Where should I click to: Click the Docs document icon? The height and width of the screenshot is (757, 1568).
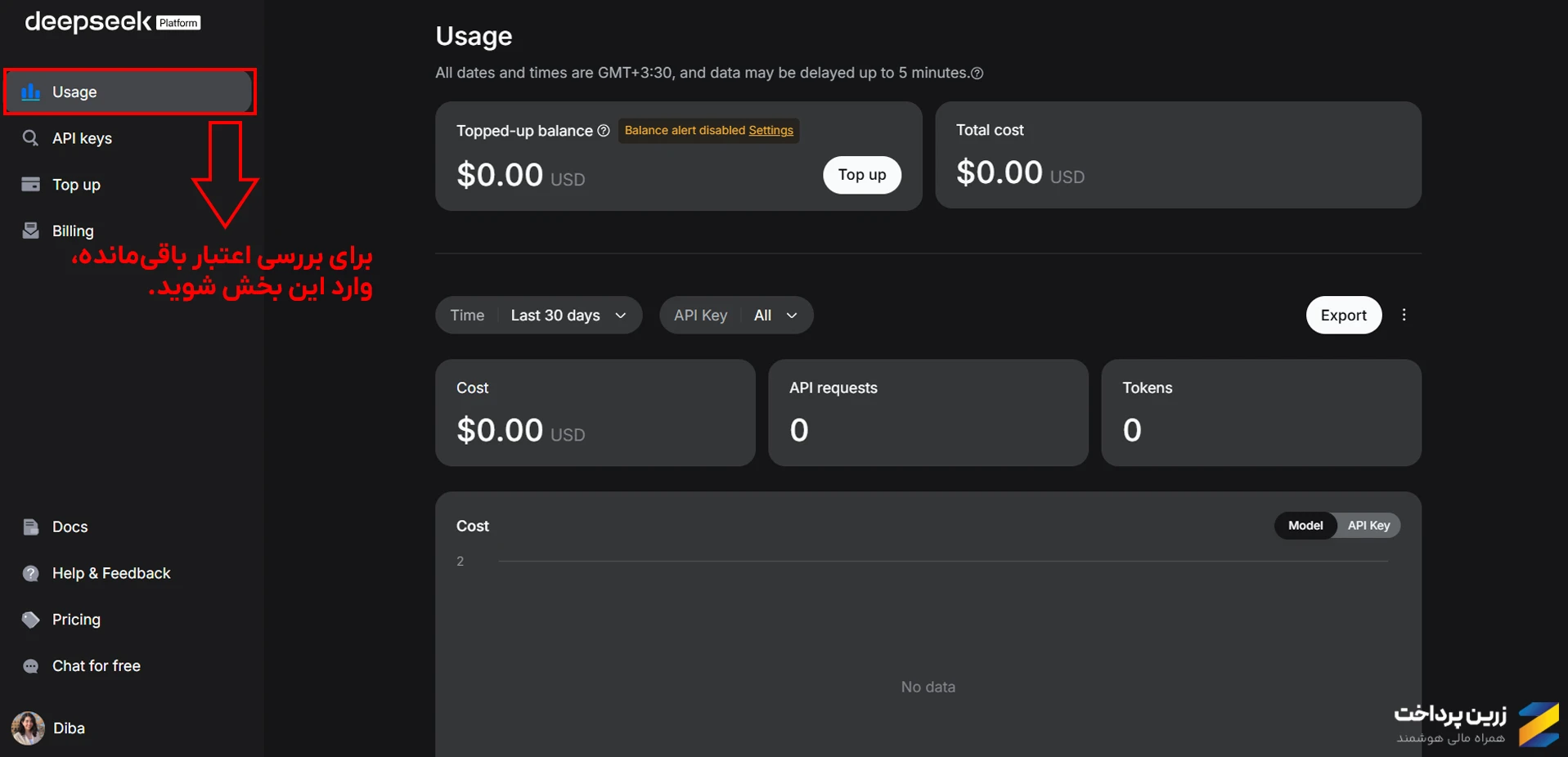click(x=30, y=526)
